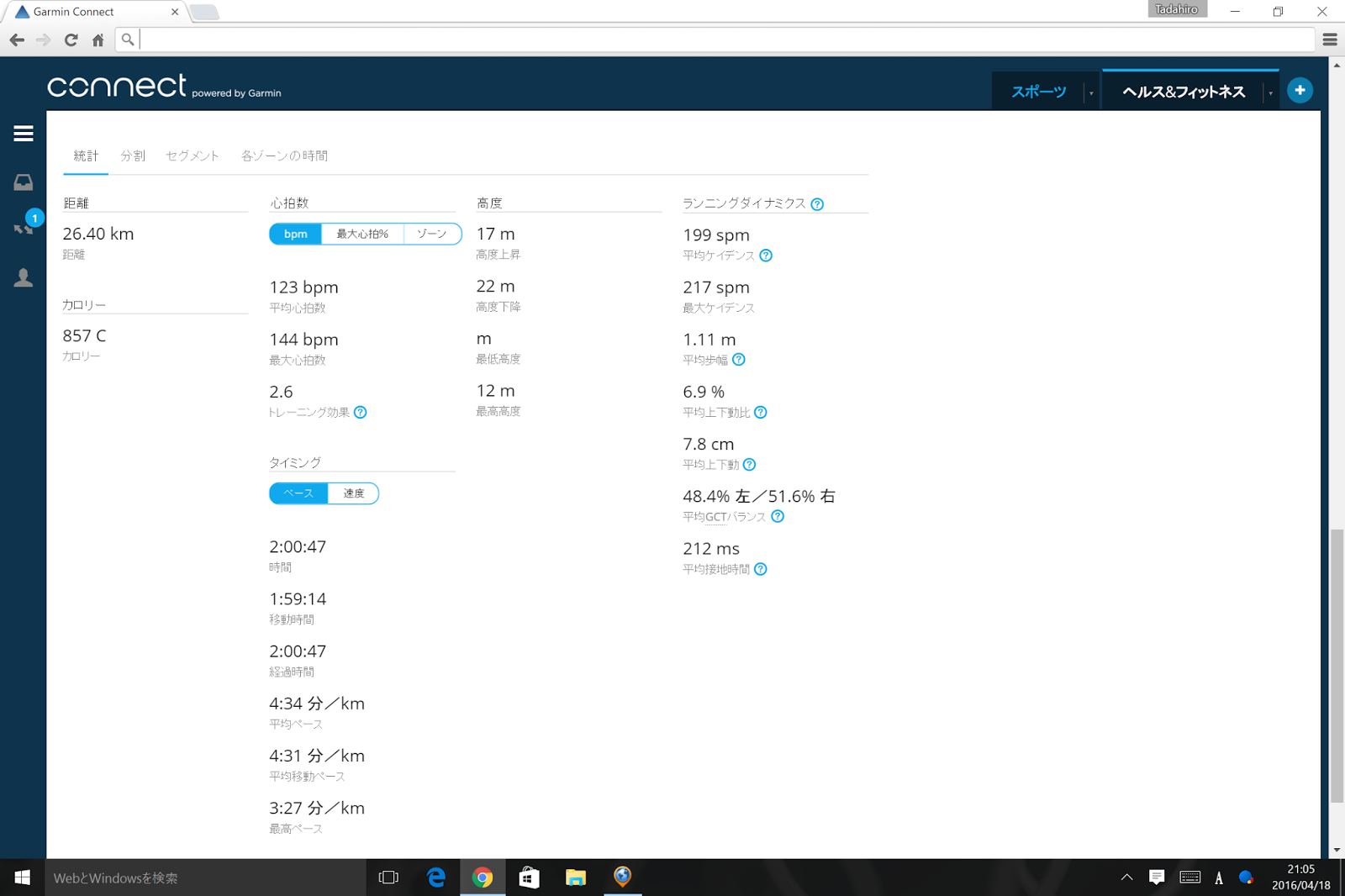The height and width of the screenshot is (896, 1345).
Task: Open help for ランニングダイナミクス heading
Action: click(x=817, y=204)
